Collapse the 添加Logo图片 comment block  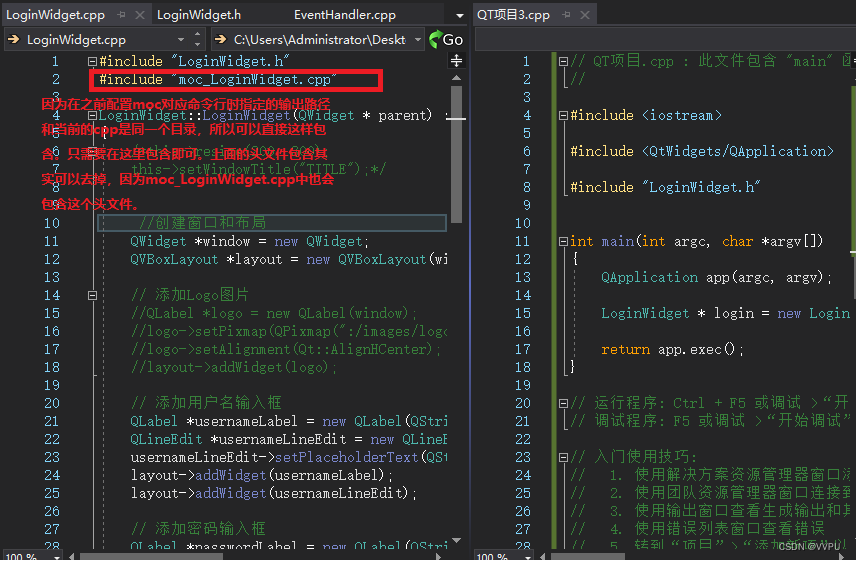pyautogui.click(x=92, y=295)
